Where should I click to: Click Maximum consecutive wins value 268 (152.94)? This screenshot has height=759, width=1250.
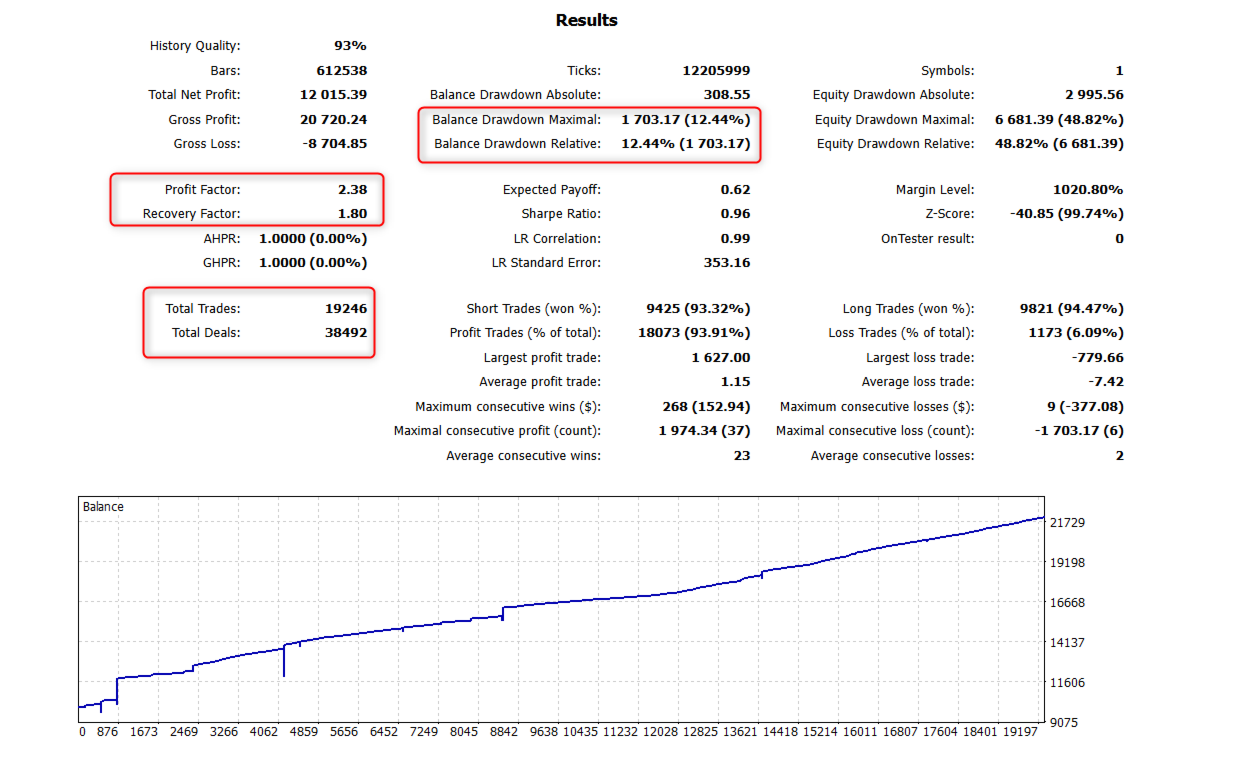pyautogui.click(x=705, y=407)
